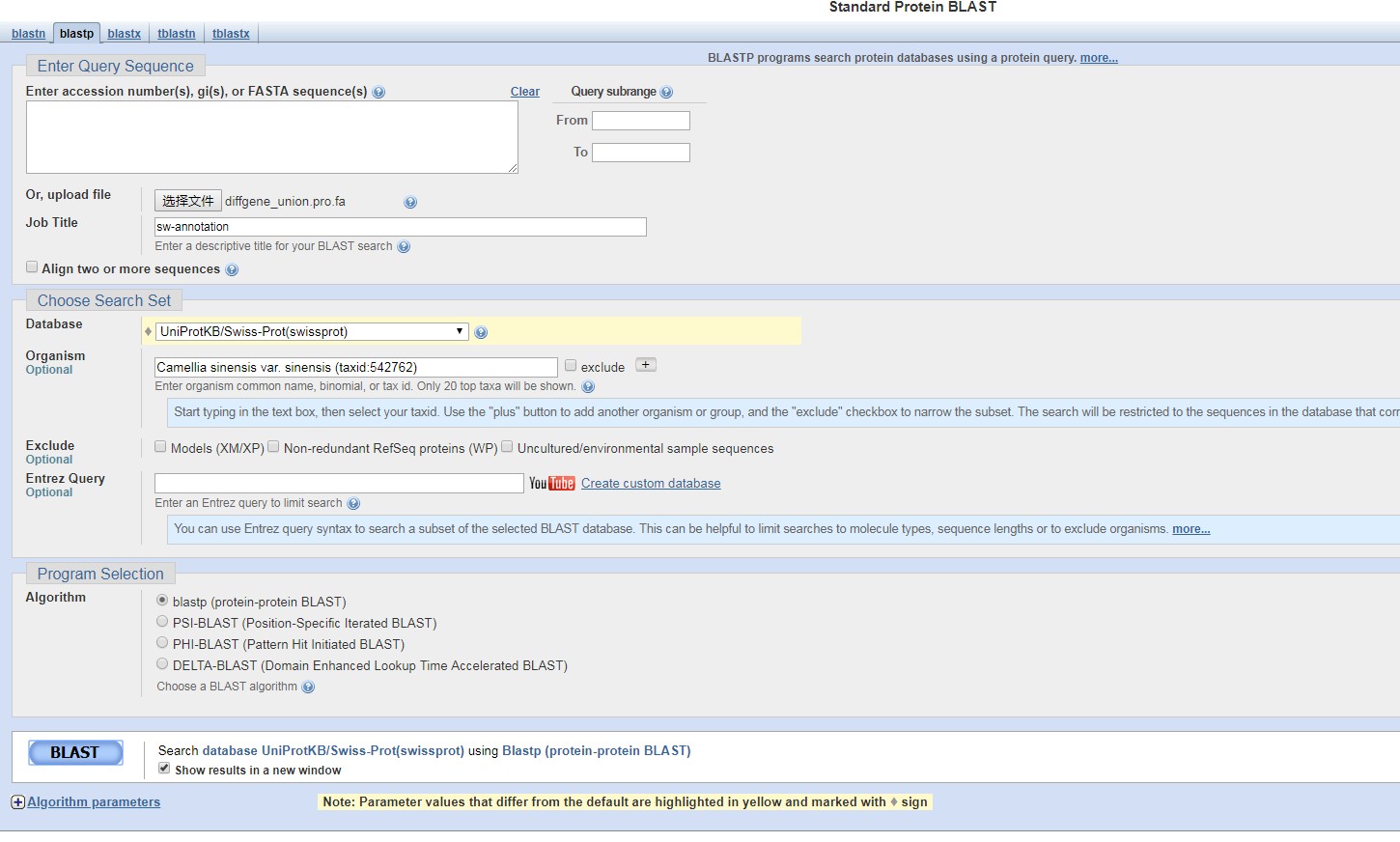Screen dimensions: 1400x842
Task: Open the tblastn tab
Action: tap(177, 34)
